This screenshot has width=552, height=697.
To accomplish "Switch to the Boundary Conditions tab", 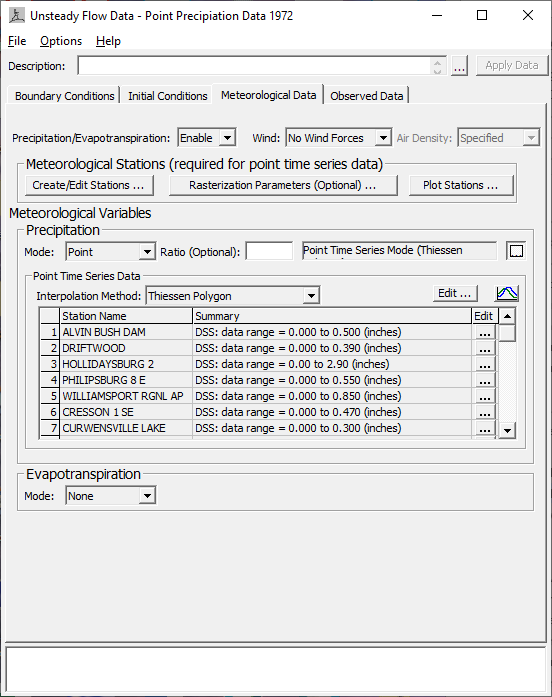I will (x=64, y=96).
